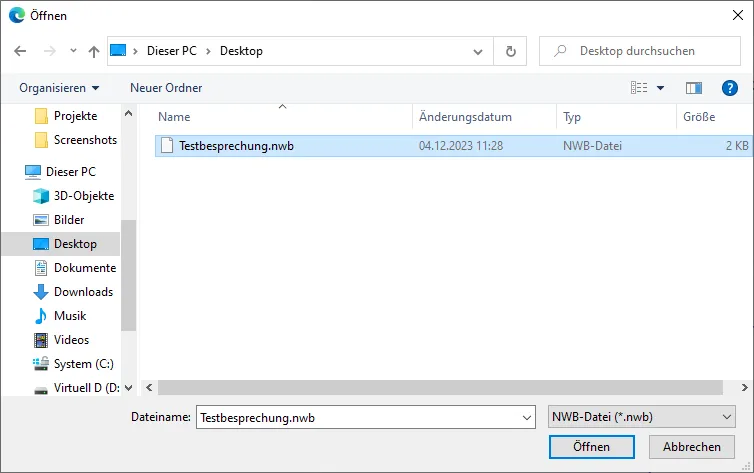Select Testbesprechung.nwb file in list

pos(236,146)
